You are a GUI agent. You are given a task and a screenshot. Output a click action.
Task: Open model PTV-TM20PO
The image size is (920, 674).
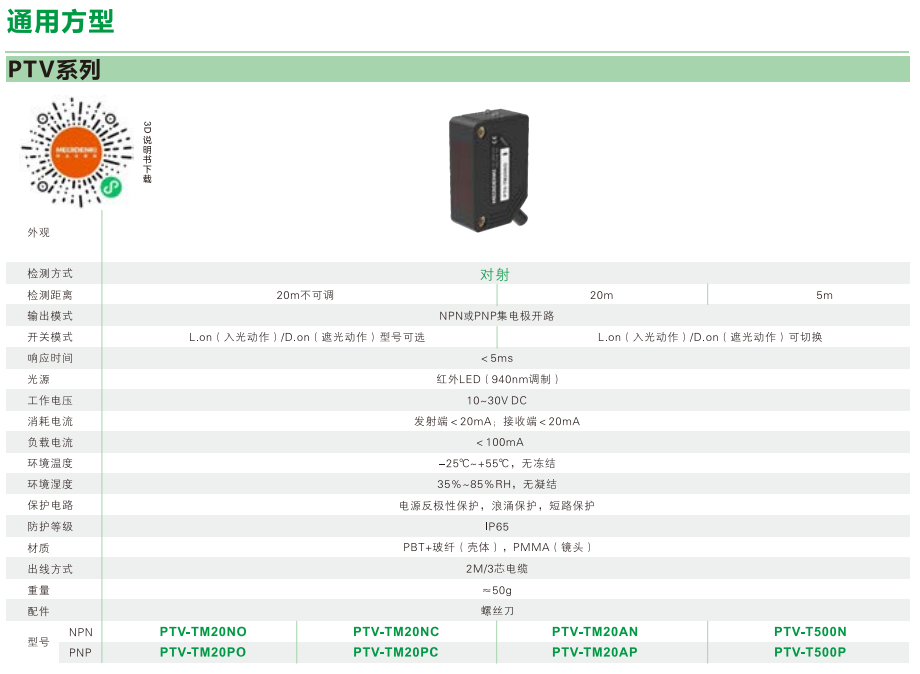click(x=203, y=652)
